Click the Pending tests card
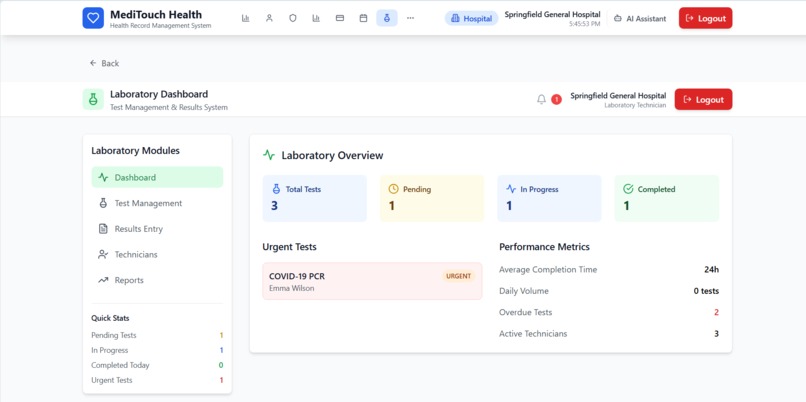This screenshot has height=402, width=806. click(x=432, y=198)
